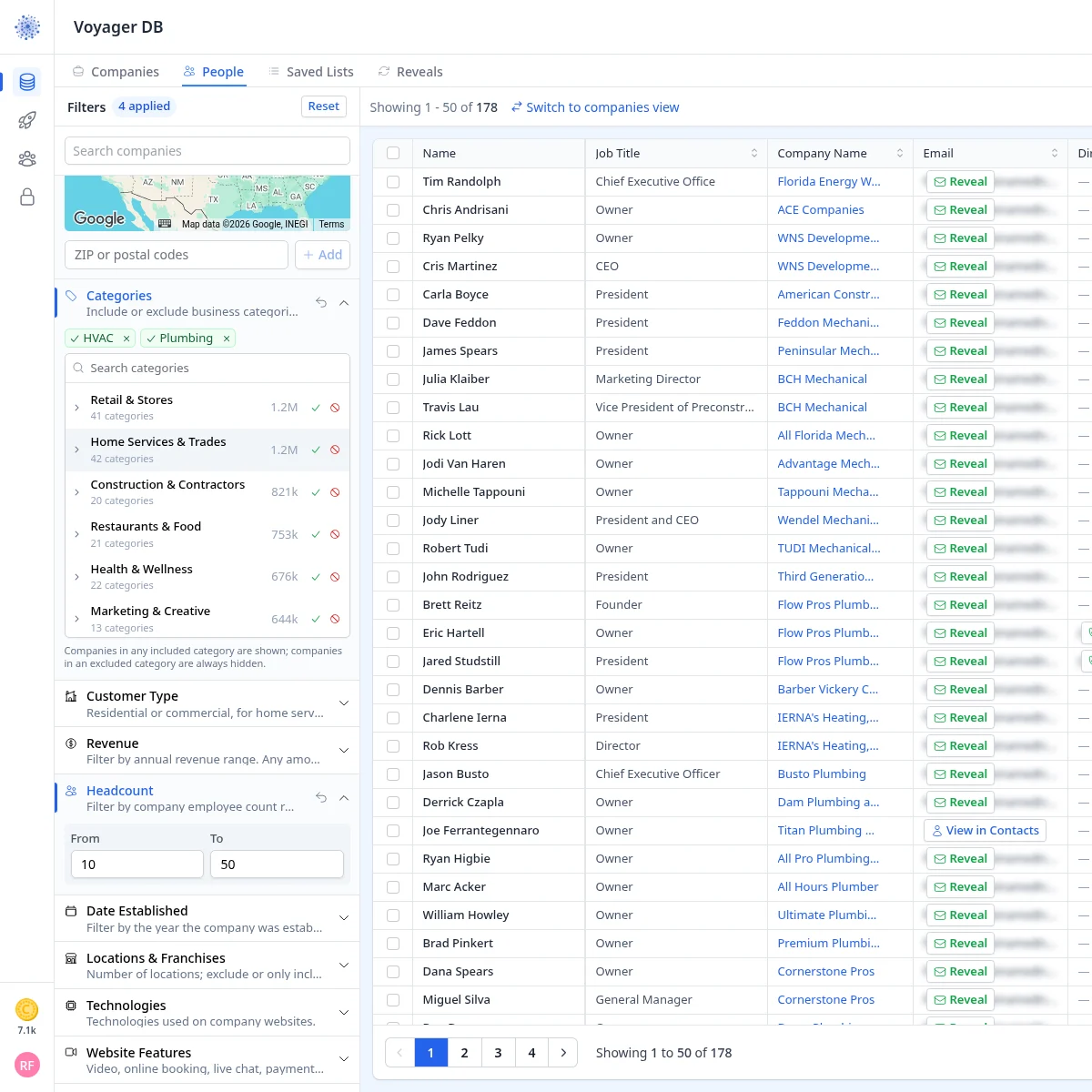
Task: Open the Reveals tab
Action: point(410,72)
